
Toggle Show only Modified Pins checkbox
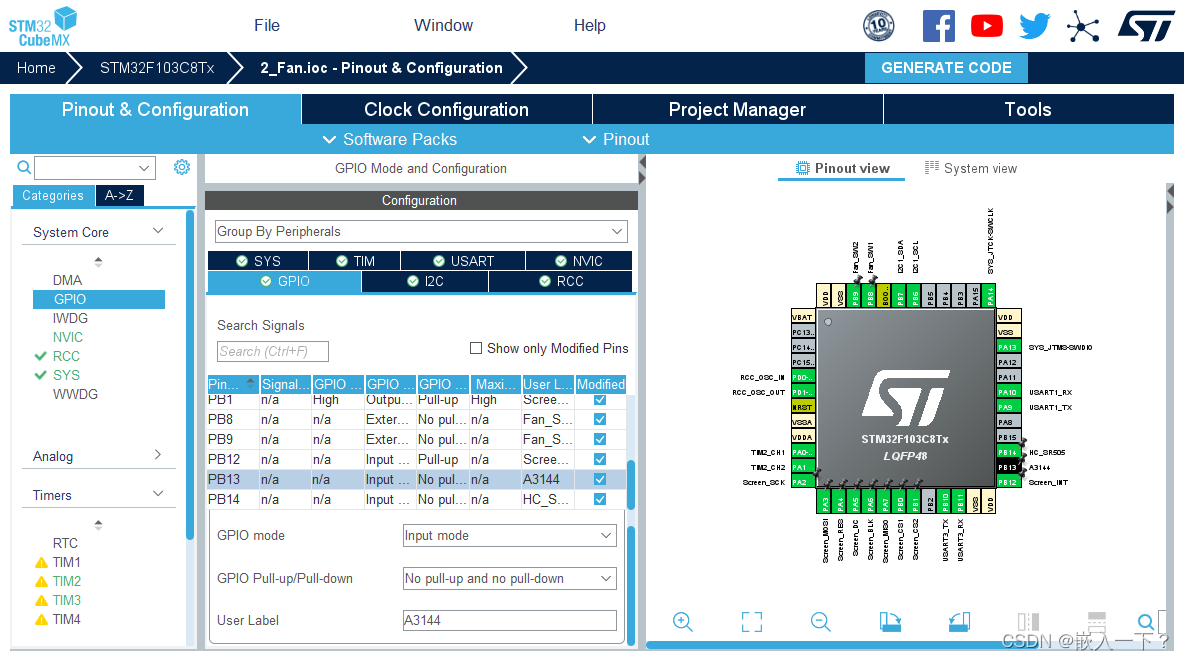(476, 348)
